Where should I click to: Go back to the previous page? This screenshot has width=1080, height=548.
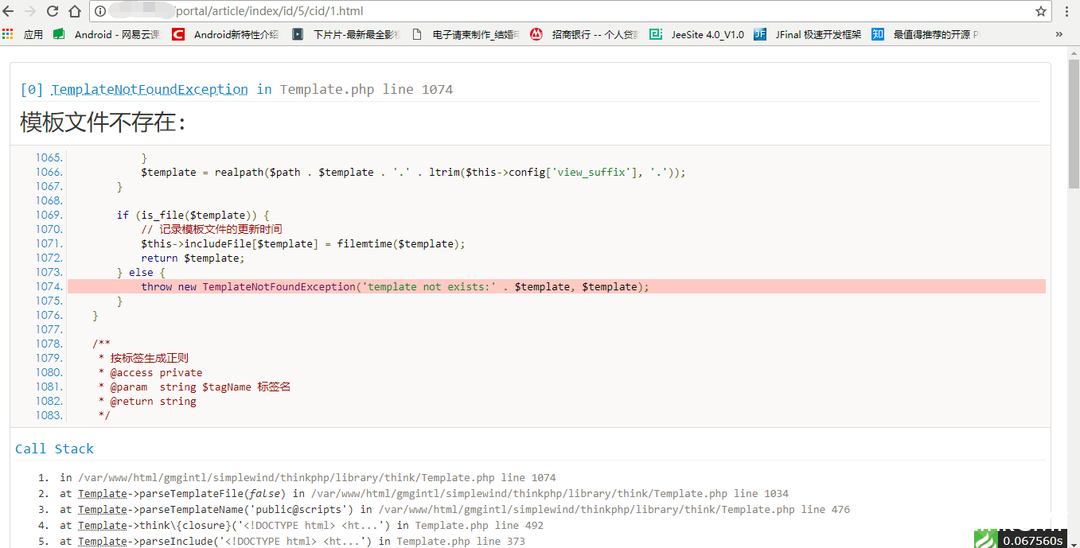[8, 11]
